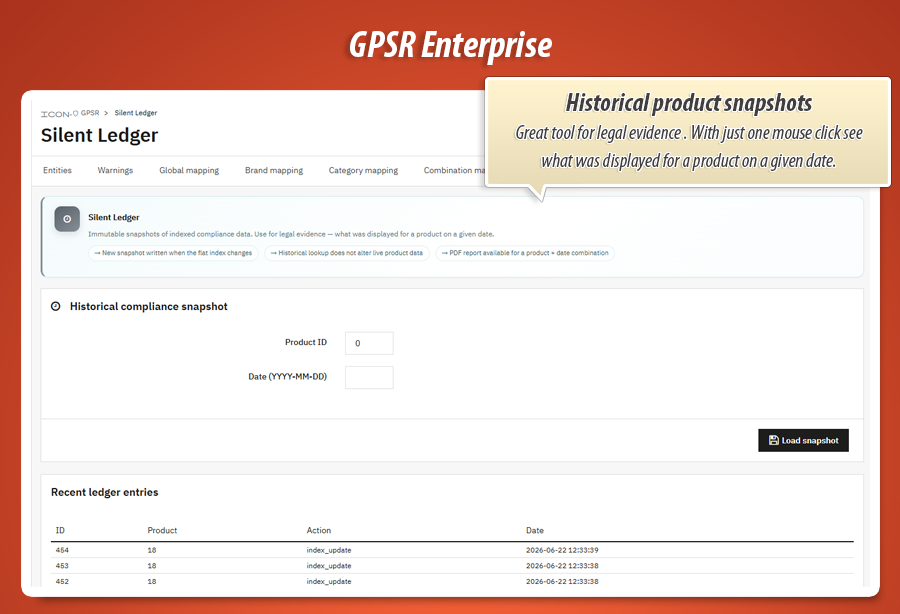Click the save icon on Load snapshot
Screen dimensions: 900x614
coord(774,440)
